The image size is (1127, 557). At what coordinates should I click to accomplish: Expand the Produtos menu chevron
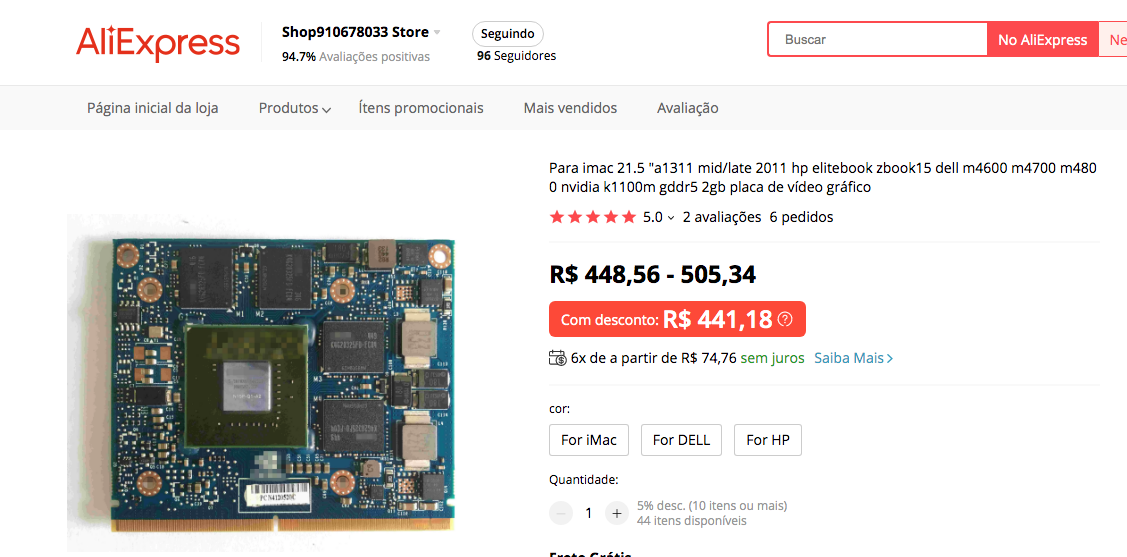pyautogui.click(x=327, y=110)
